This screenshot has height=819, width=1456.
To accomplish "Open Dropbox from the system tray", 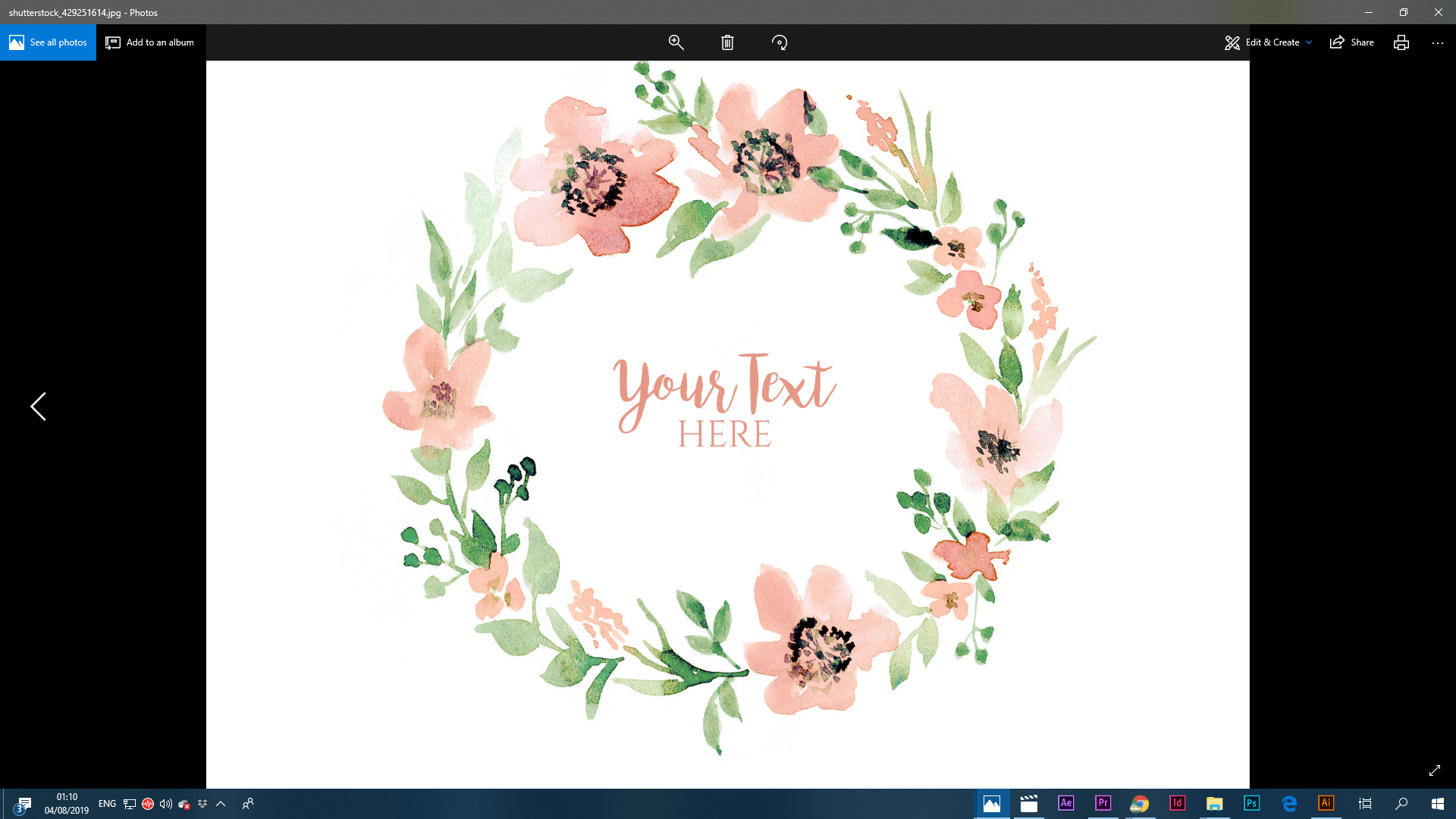I will pos(202,804).
